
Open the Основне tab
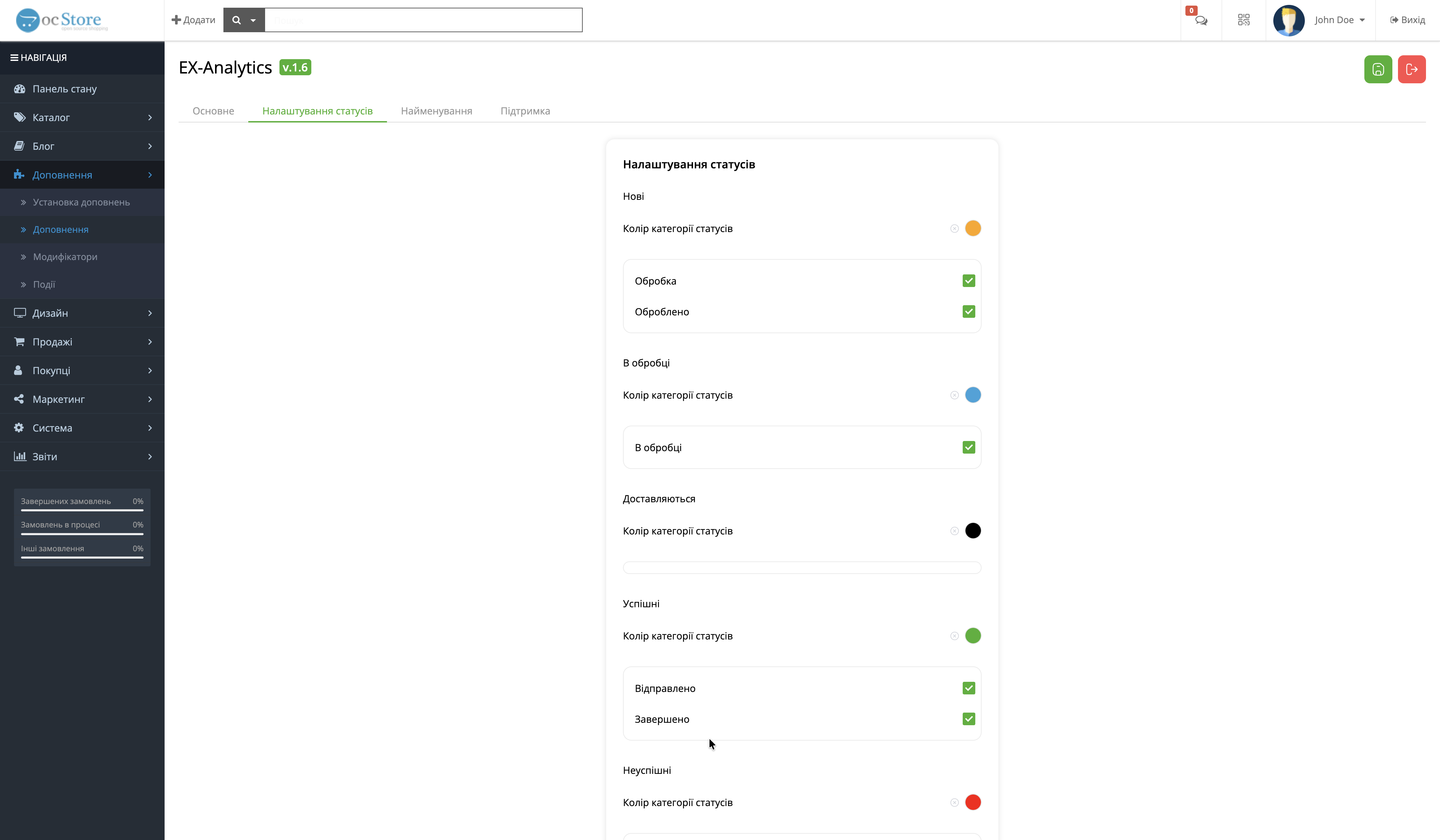pos(213,111)
